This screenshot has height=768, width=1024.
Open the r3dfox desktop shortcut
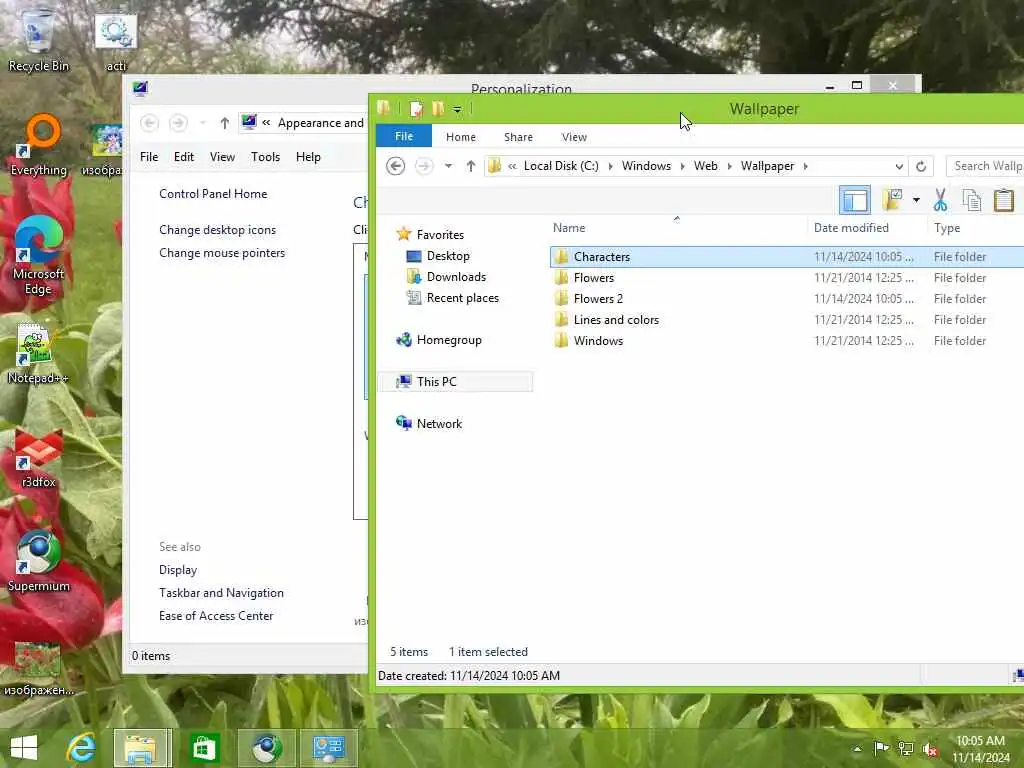(39, 458)
